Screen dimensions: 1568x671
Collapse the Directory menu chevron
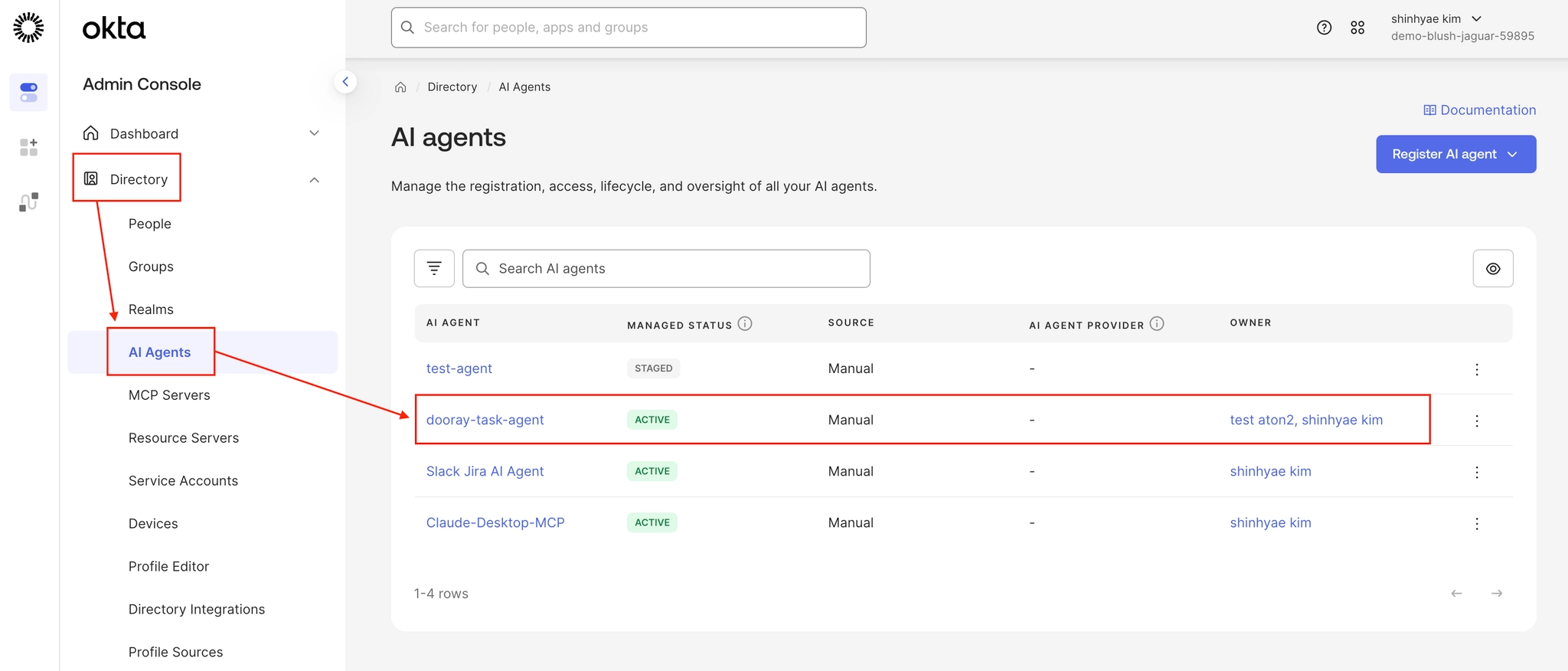click(314, 180)
